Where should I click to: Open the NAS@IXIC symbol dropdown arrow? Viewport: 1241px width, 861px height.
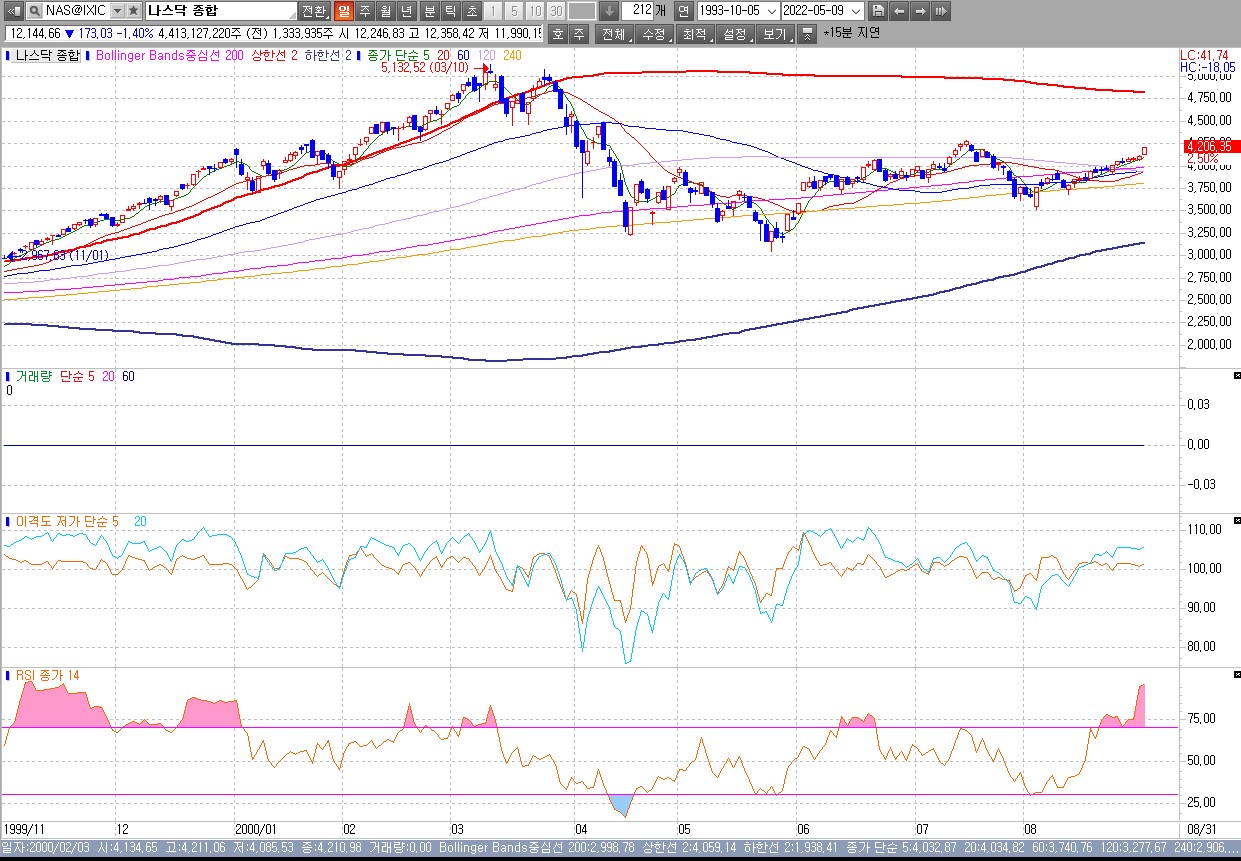coord(117,11)
